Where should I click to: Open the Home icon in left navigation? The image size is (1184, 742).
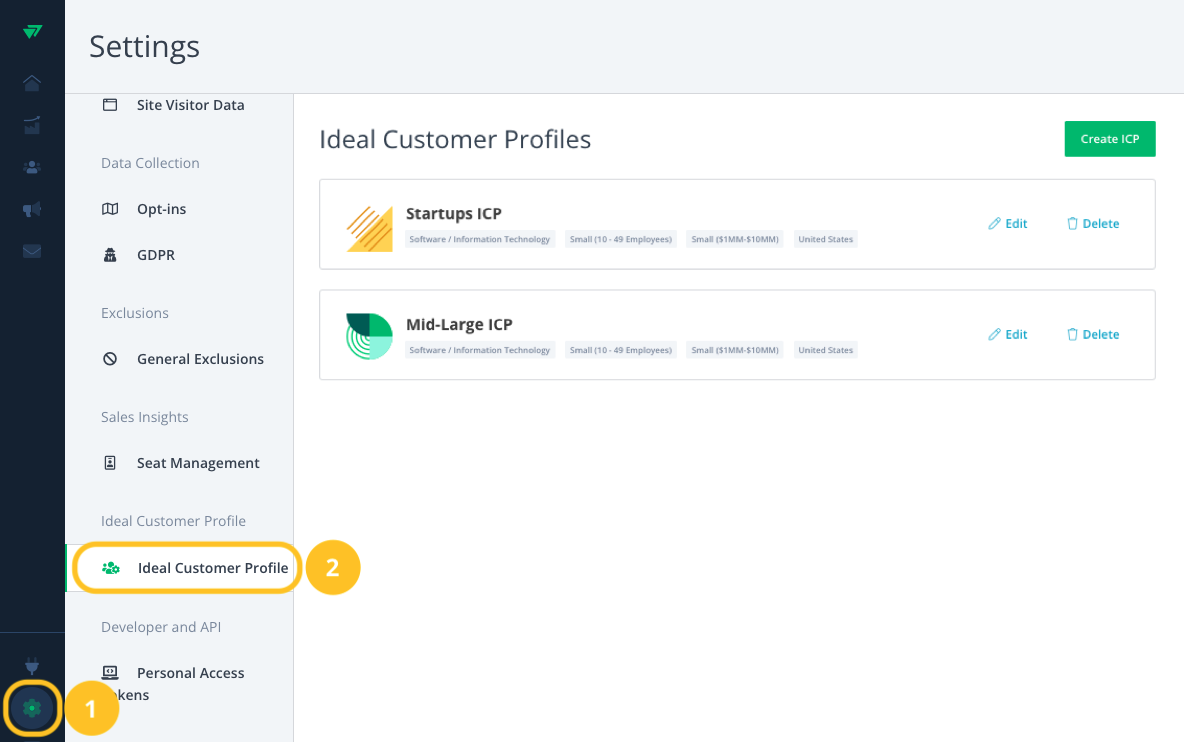32,82
